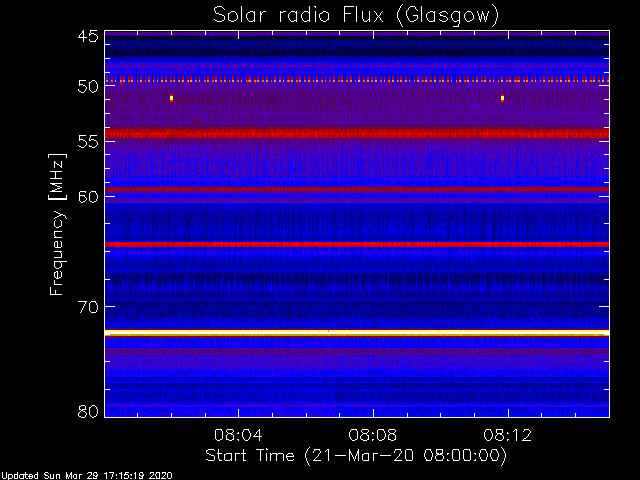This screenshot has width=640, height=480.
Task: Click the "Start Time (21-Mar-20 08:00:00)" label
Action: (356, 456)
